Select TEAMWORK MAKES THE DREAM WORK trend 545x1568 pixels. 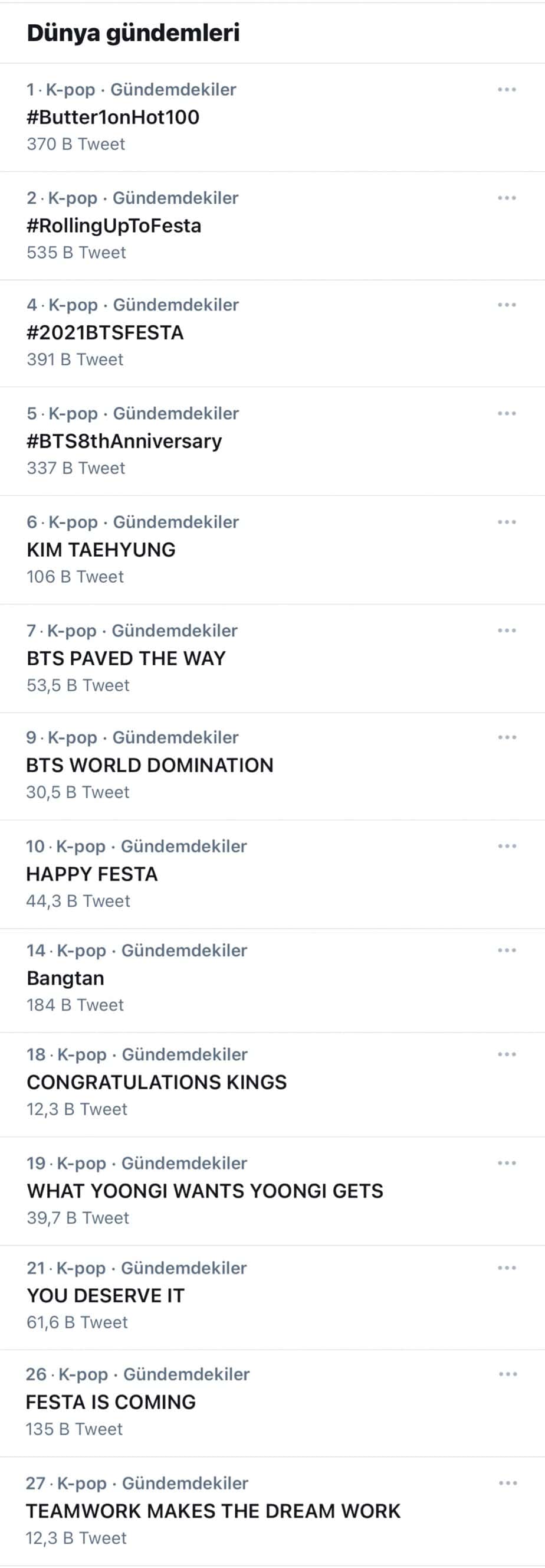213,1511
